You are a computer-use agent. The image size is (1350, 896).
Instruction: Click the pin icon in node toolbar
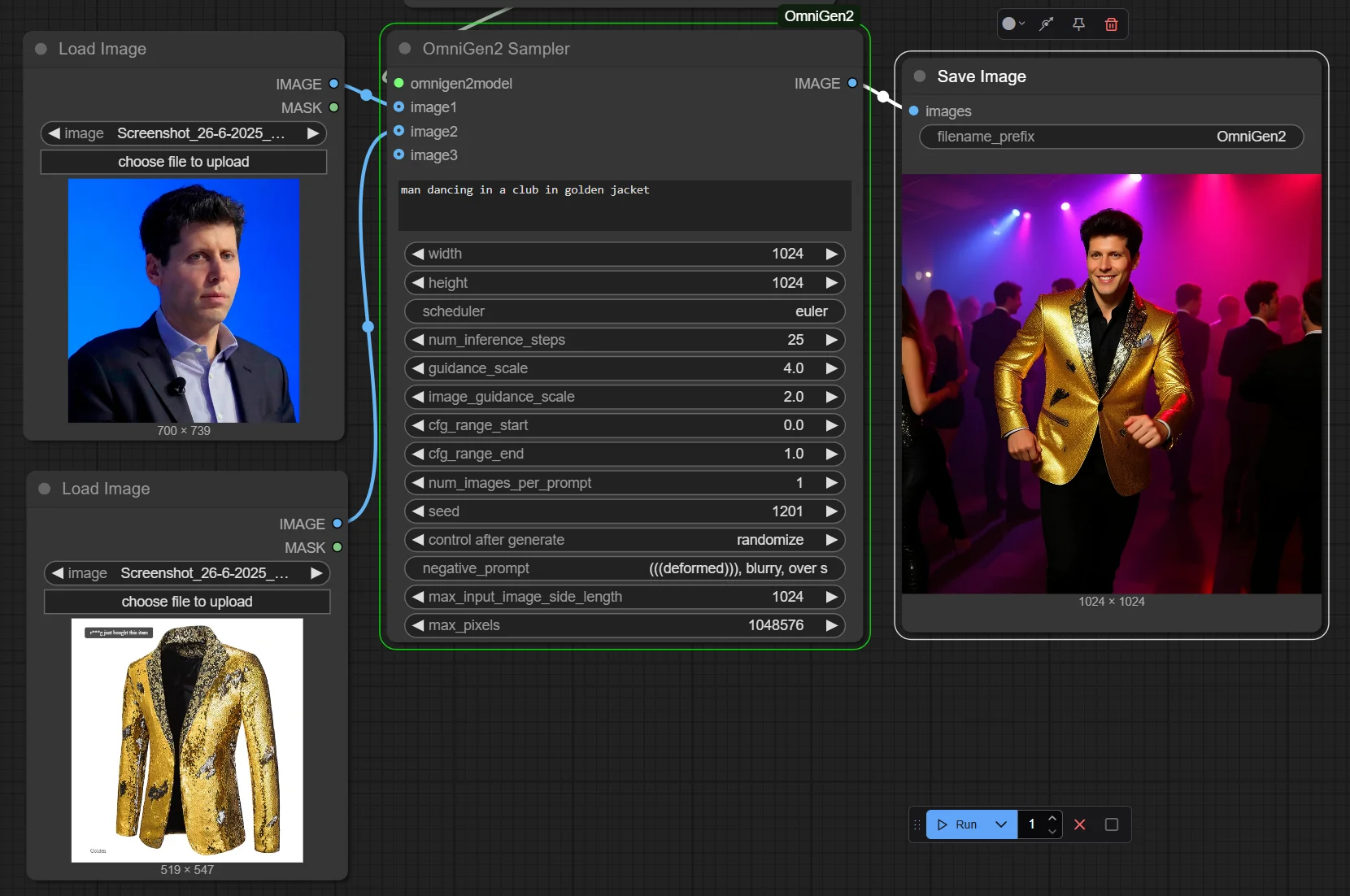pos(1078,24)
